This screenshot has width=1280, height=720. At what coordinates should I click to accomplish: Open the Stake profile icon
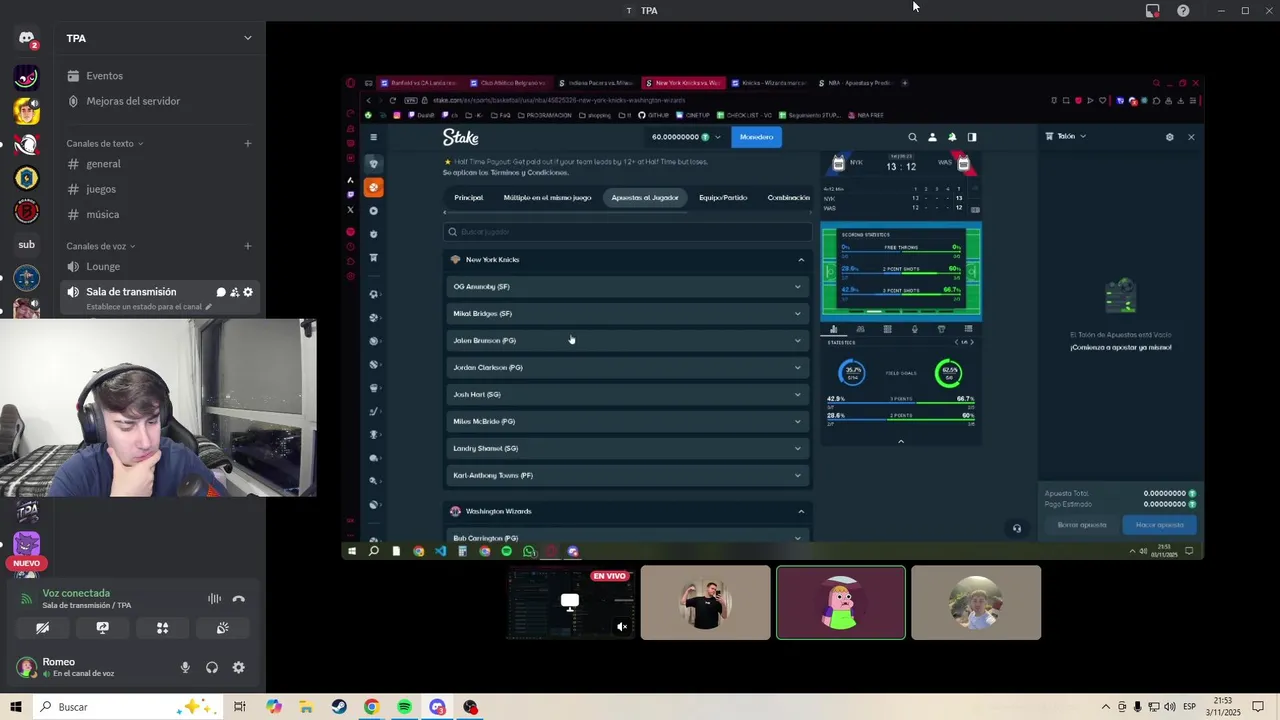click(x=932, y=137)
